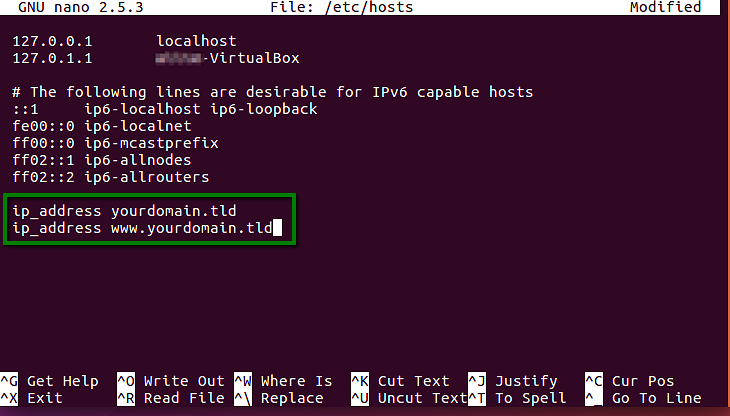Image resolution: width=730 pixels, height=416 pixels.
Task: Click the To Spell shortcut
Action: click(x=531, y=398)
